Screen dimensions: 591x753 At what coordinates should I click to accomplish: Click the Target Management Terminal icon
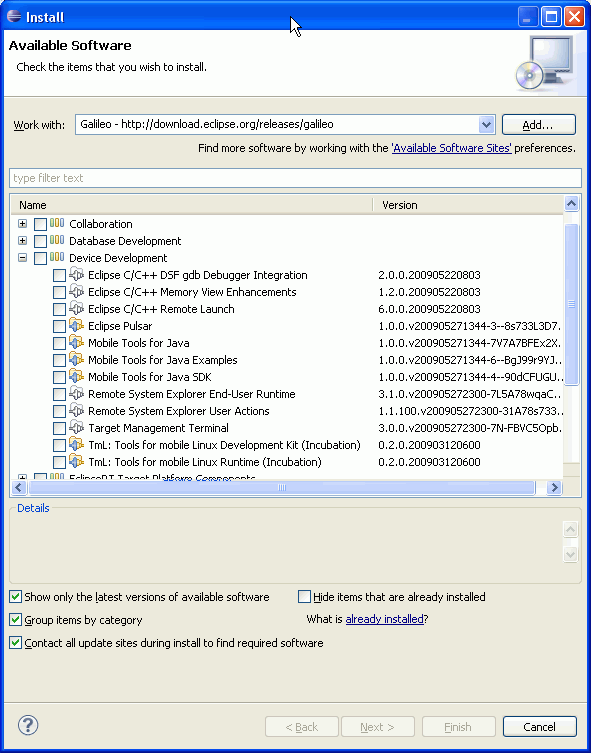[77, 428]
